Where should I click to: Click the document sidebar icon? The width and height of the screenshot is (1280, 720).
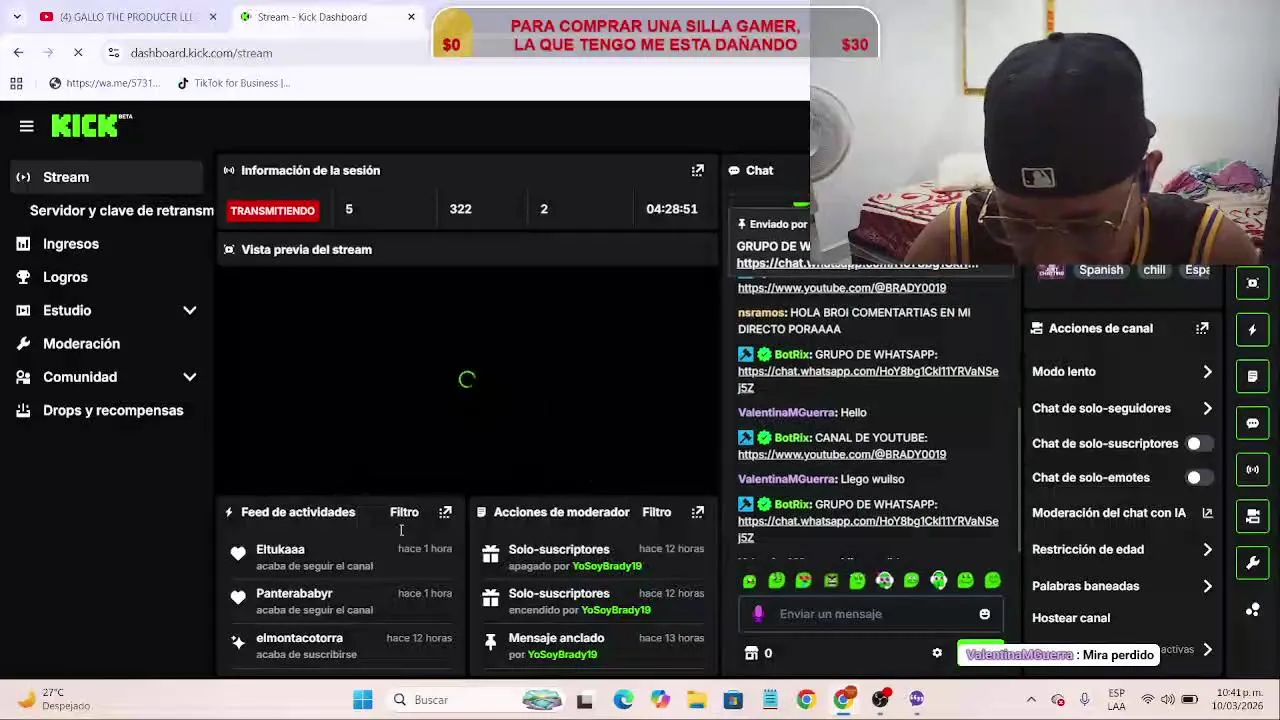[1252, 376]
